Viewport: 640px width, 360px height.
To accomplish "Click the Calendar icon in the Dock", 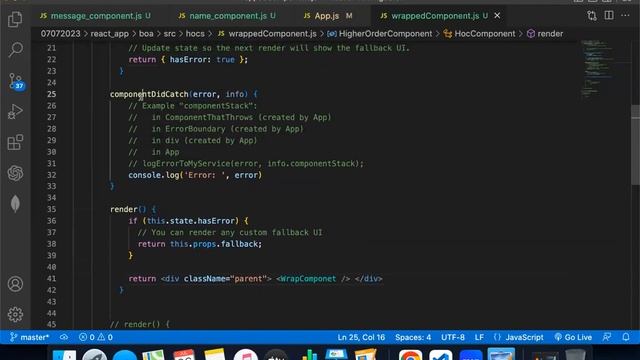I will [184, 355].
